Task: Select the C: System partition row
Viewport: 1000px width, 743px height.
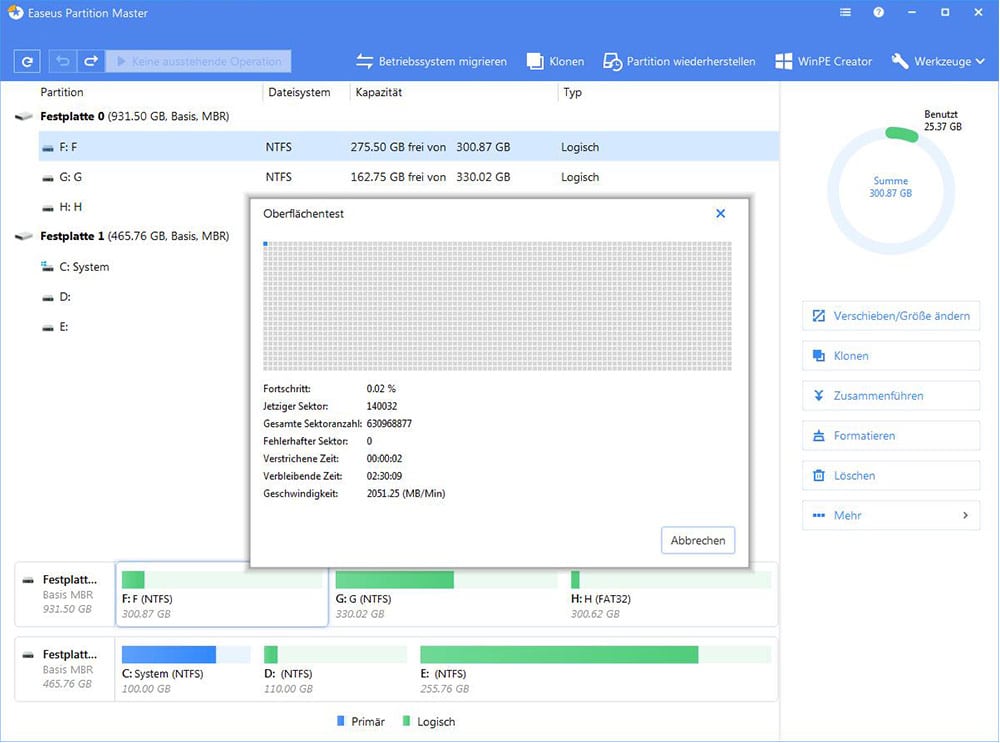Action: pos(143,267)
